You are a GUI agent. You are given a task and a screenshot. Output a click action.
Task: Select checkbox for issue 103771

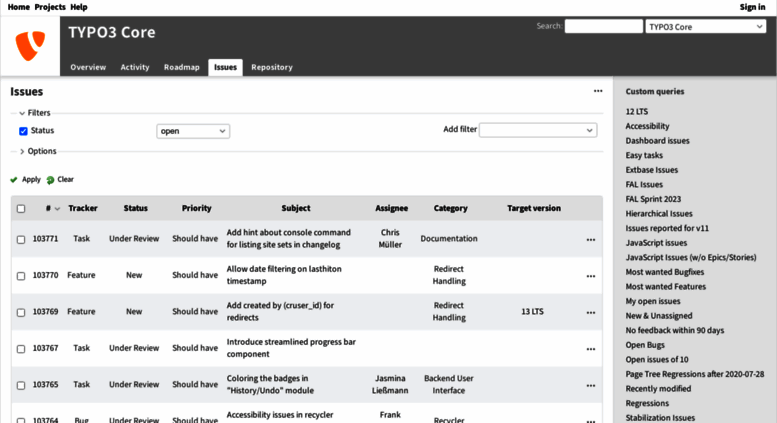21,239
